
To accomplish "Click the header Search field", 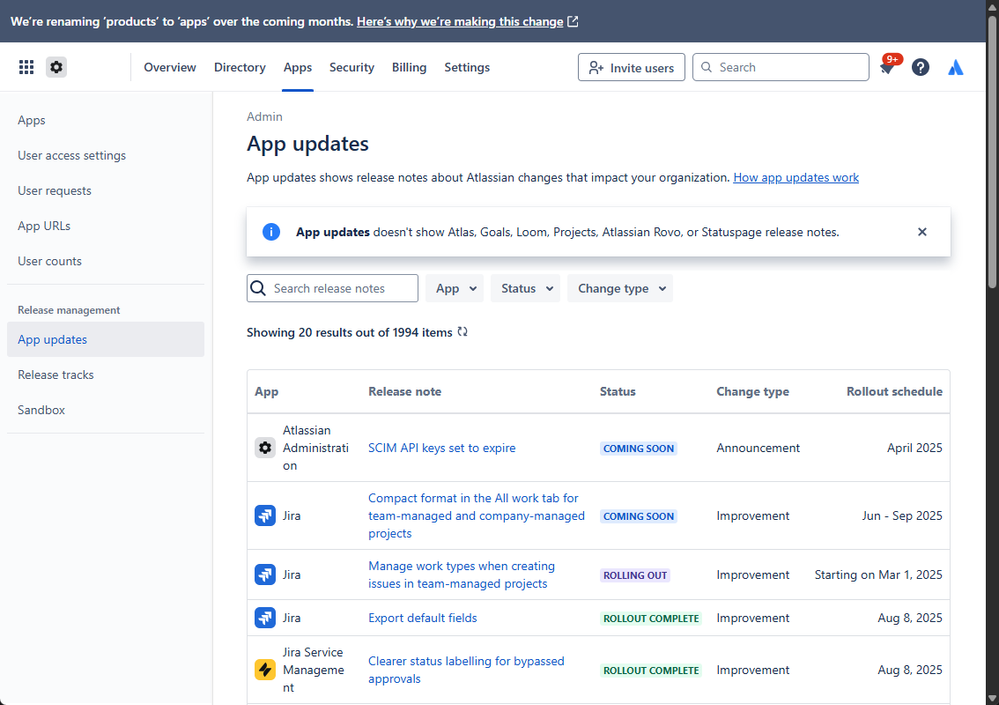I will pos(780,67).
